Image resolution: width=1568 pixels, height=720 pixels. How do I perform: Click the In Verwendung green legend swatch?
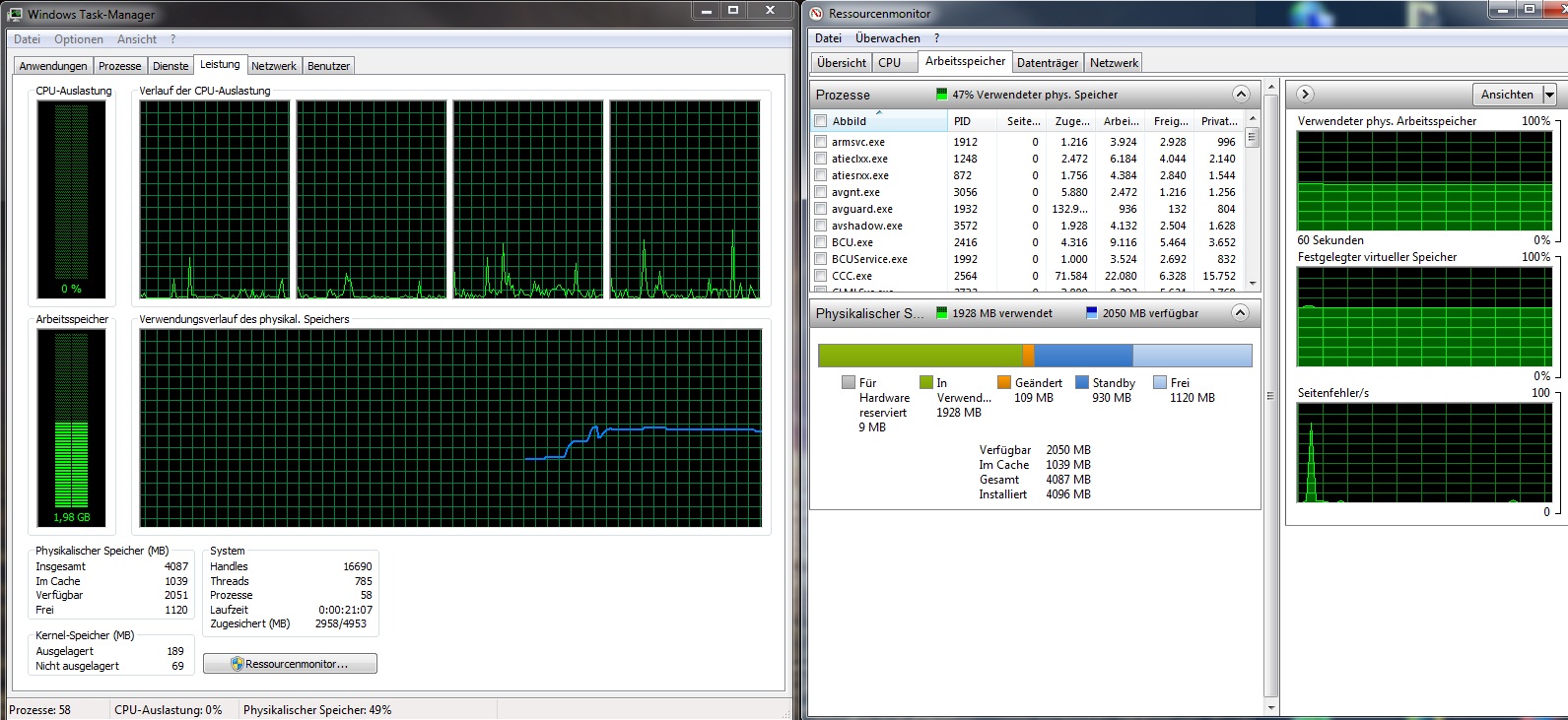(x=925, y=382)
